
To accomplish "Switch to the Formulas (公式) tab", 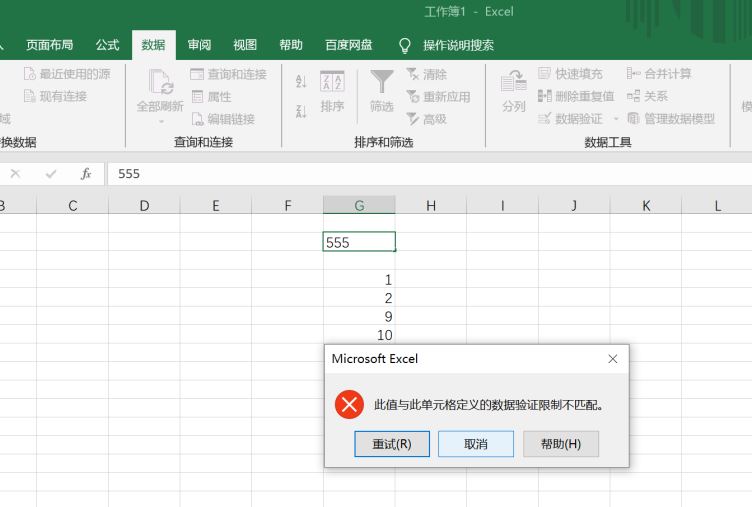I will pyautogui.click(x=107, y=45).
